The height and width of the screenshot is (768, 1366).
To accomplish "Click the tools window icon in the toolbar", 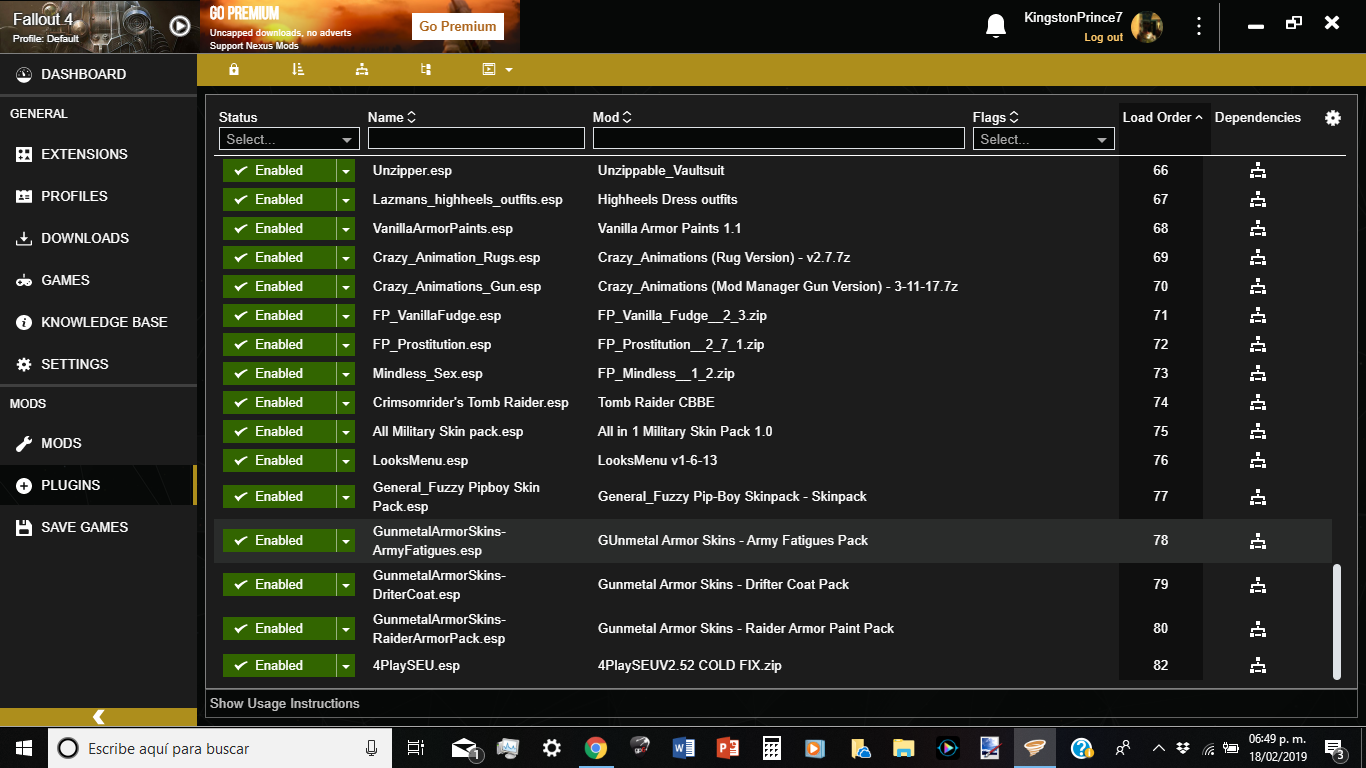I will click(x=489, y=69).
